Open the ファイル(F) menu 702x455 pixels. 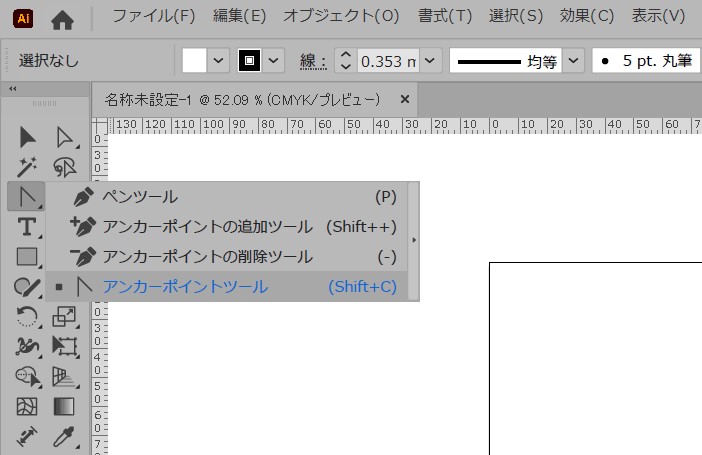click(154, 17)
